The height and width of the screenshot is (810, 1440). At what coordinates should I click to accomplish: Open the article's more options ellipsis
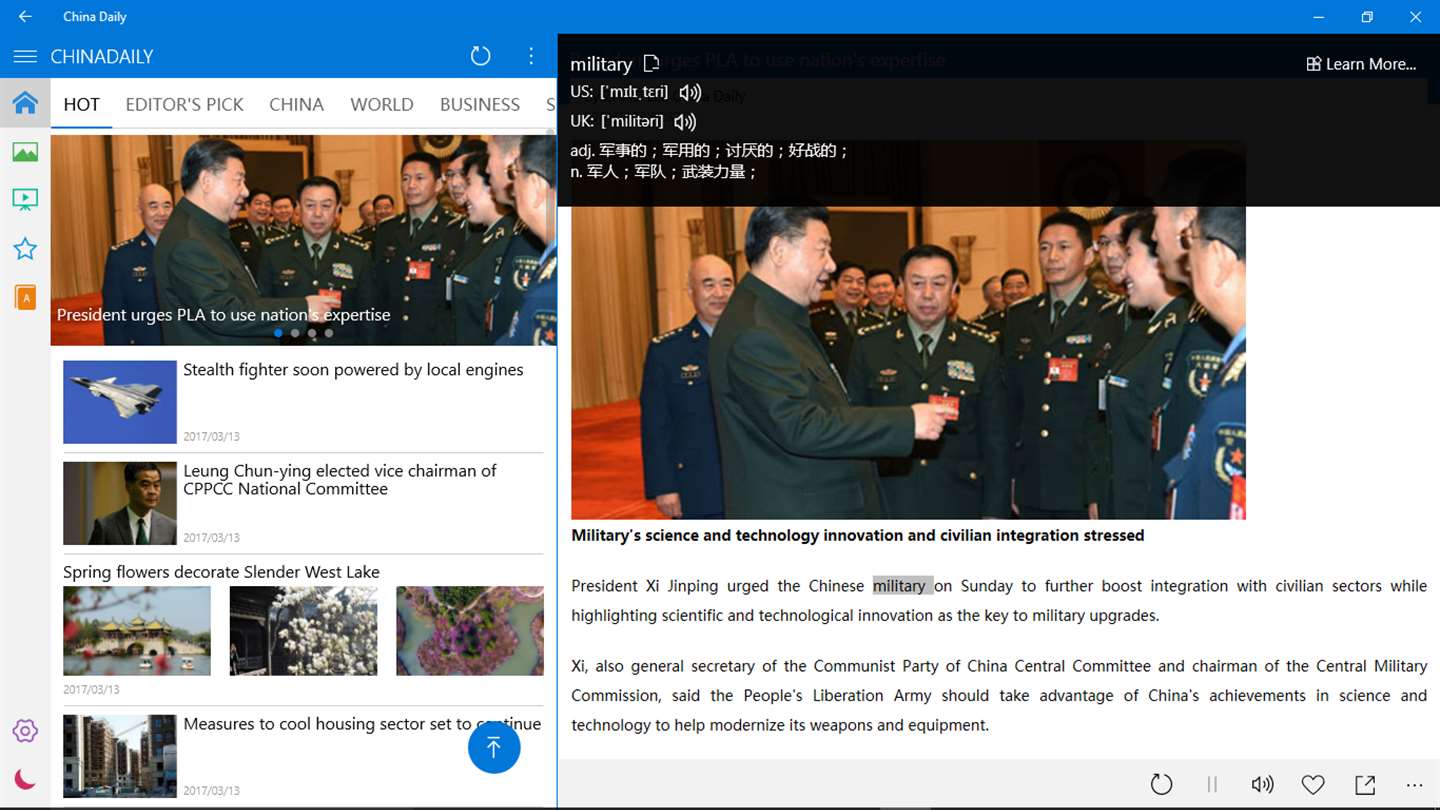coord(1414,785)
